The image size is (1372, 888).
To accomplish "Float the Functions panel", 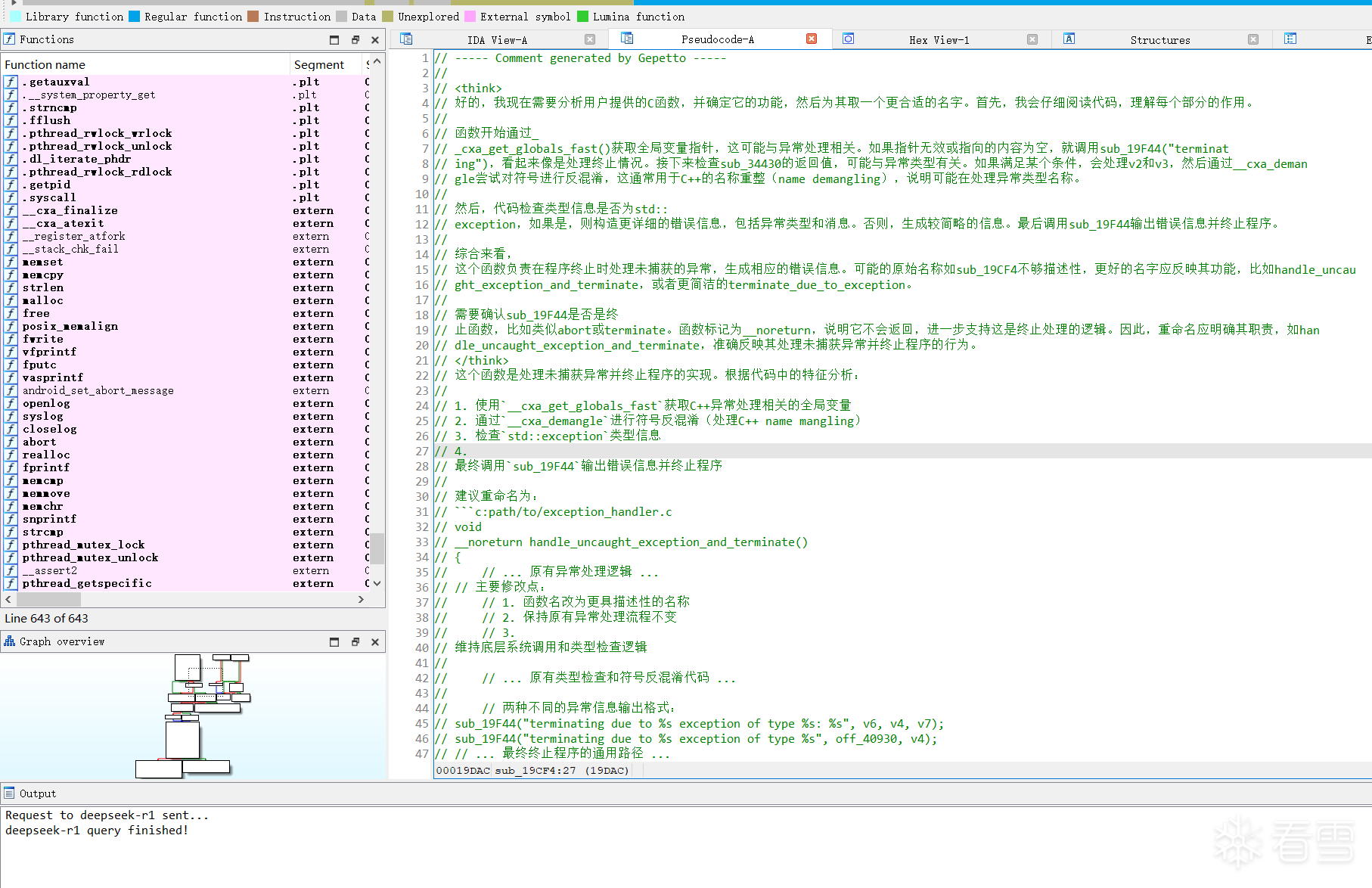I will pyautogui.click(x=355, y=39).
